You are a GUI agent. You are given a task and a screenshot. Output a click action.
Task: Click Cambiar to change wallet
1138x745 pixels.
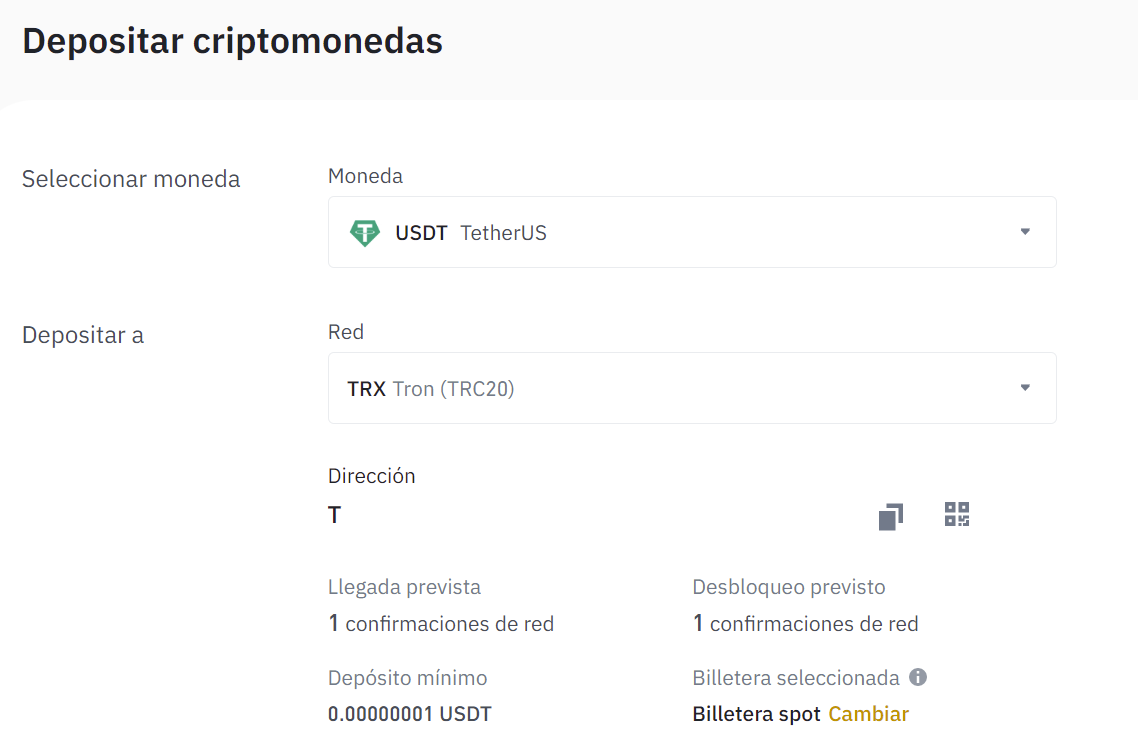point(868,714)
